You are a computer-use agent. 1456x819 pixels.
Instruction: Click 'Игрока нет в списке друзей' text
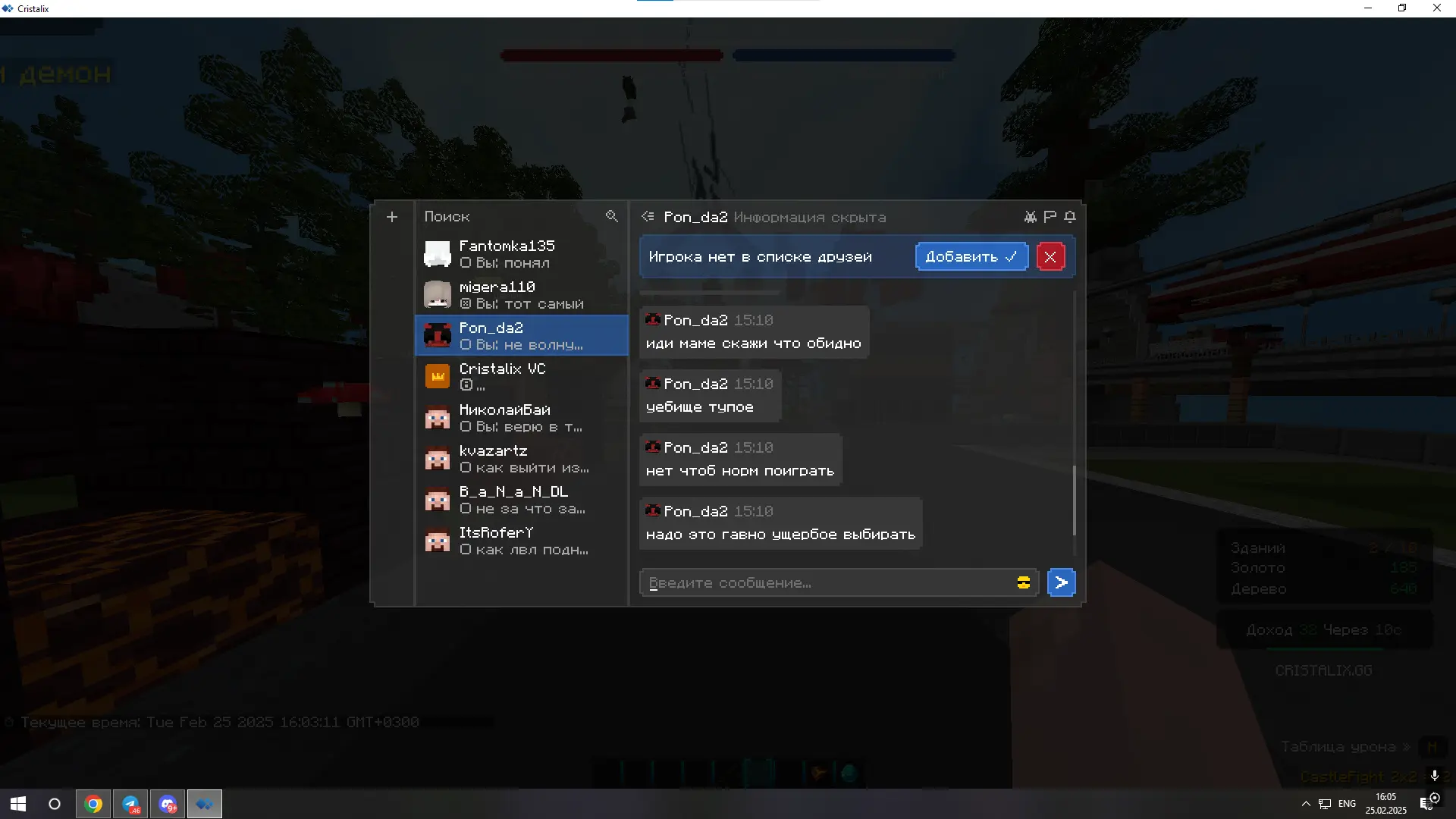761,257
